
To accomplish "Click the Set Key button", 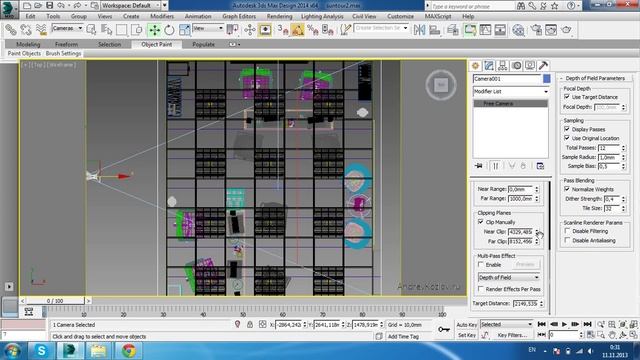I will (467, 335).
